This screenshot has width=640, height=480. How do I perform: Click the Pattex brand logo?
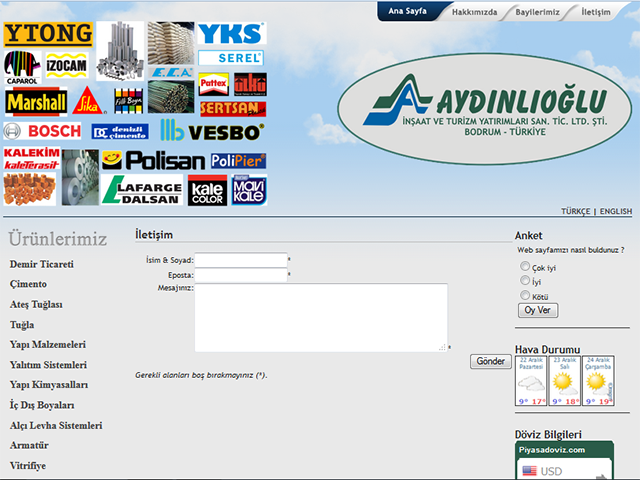coord(213,84)
